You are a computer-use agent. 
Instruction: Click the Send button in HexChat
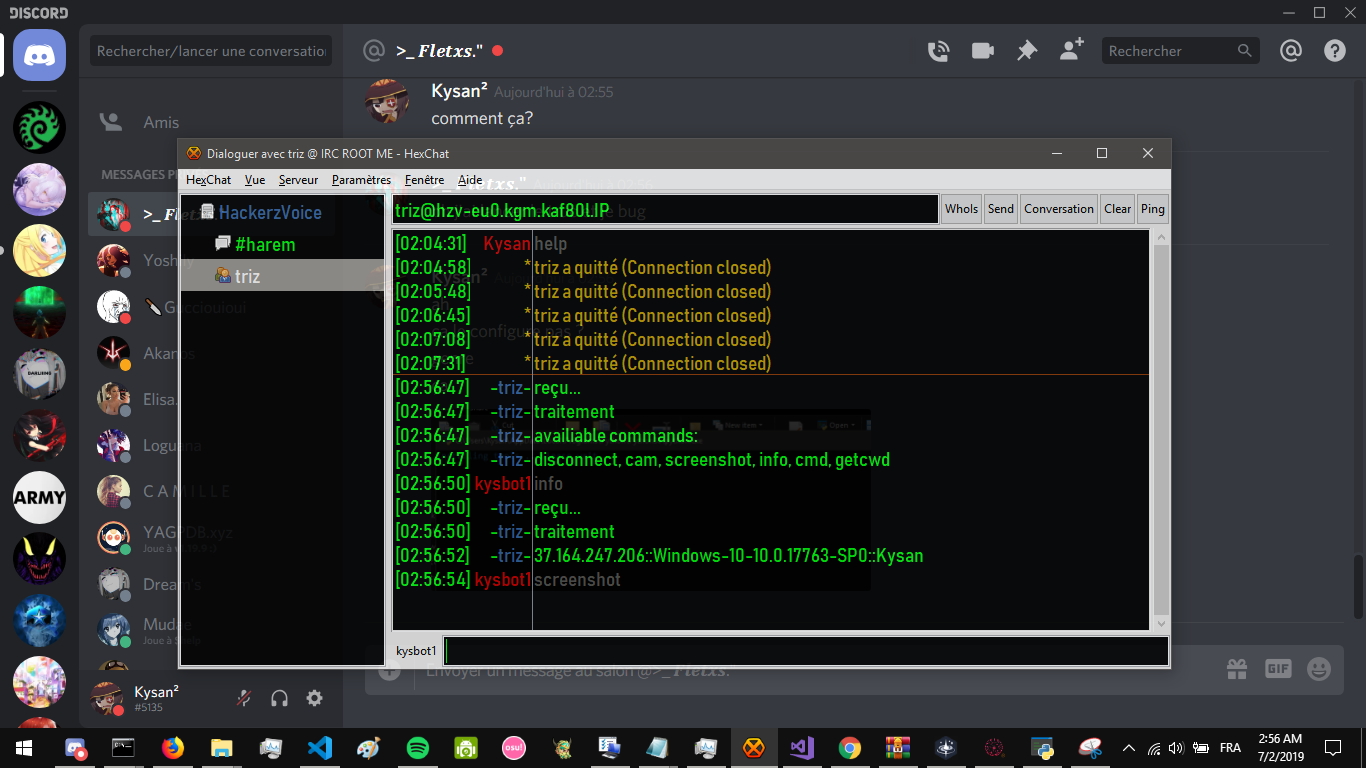(x=1001, y=209)
